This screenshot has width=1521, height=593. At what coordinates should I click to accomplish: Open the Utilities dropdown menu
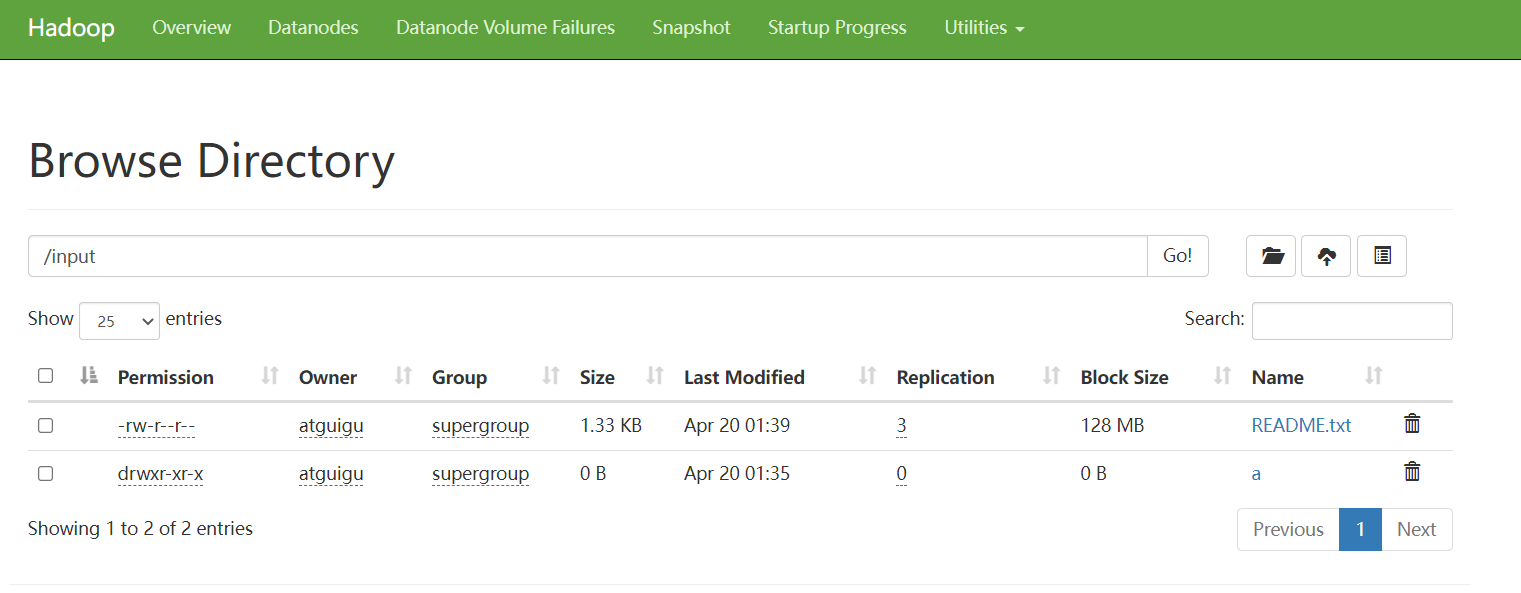[984, 28]
